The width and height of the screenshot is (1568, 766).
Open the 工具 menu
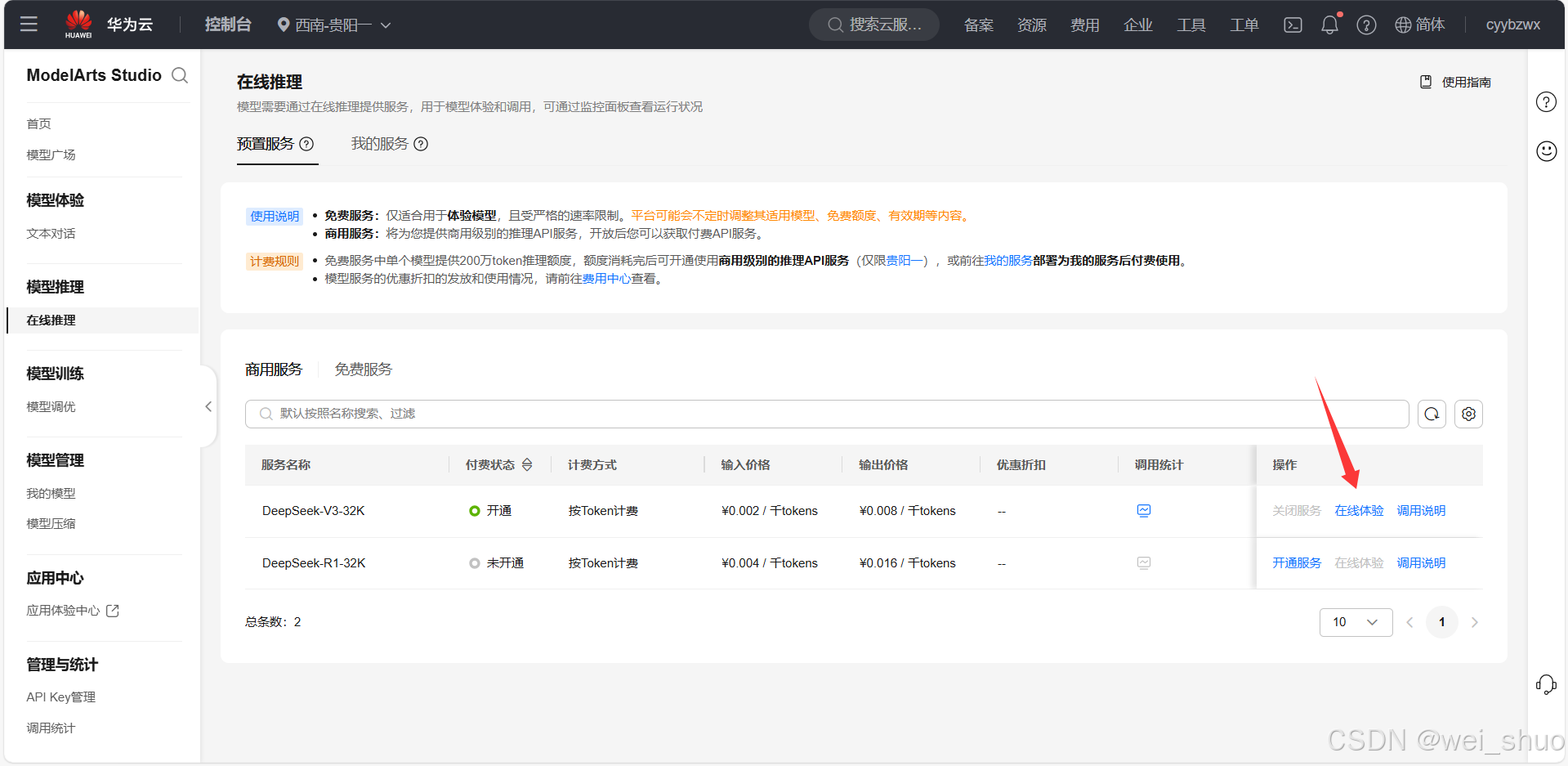tap(1191, 25)
